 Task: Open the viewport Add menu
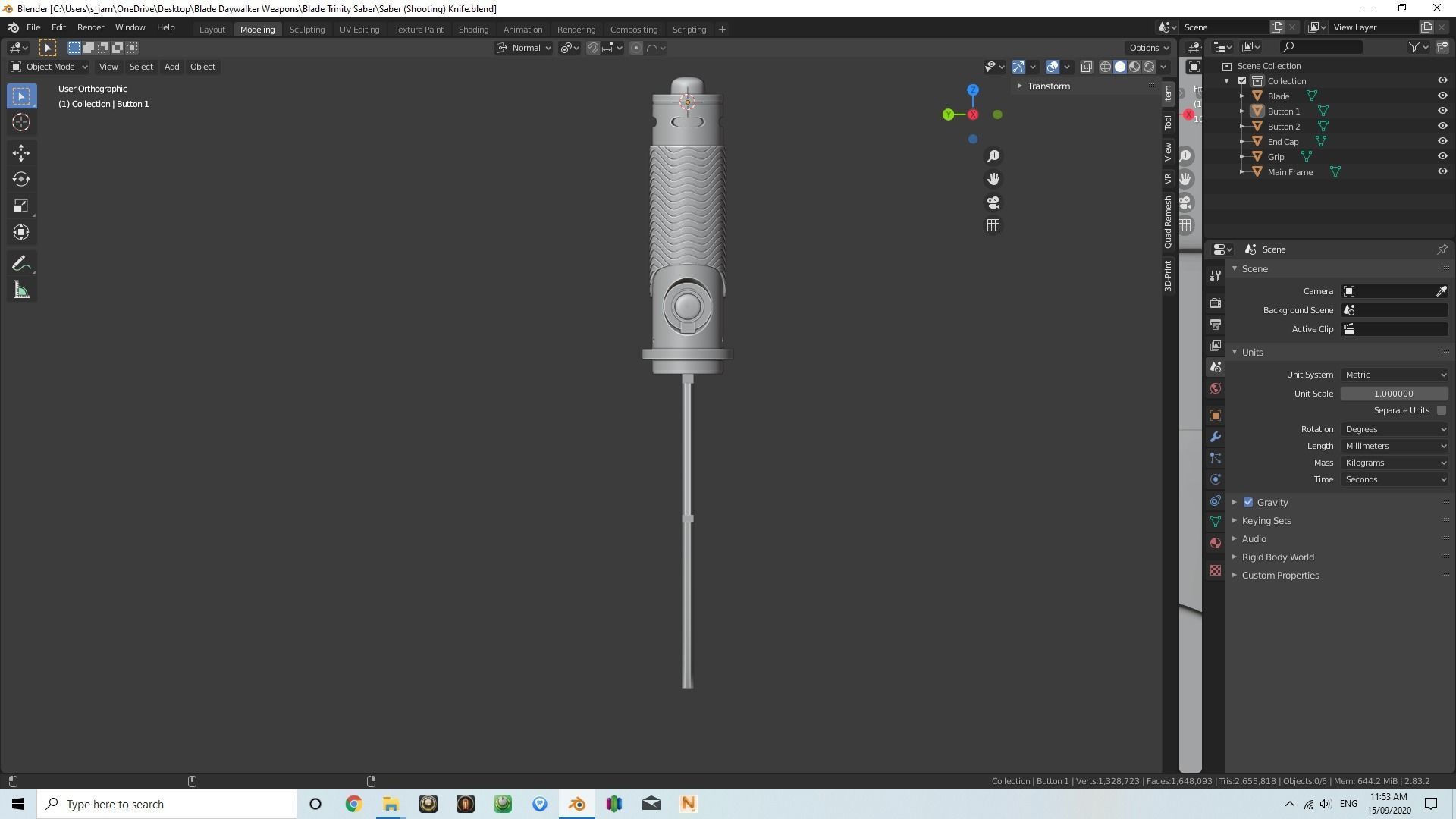tap(171, 67)
